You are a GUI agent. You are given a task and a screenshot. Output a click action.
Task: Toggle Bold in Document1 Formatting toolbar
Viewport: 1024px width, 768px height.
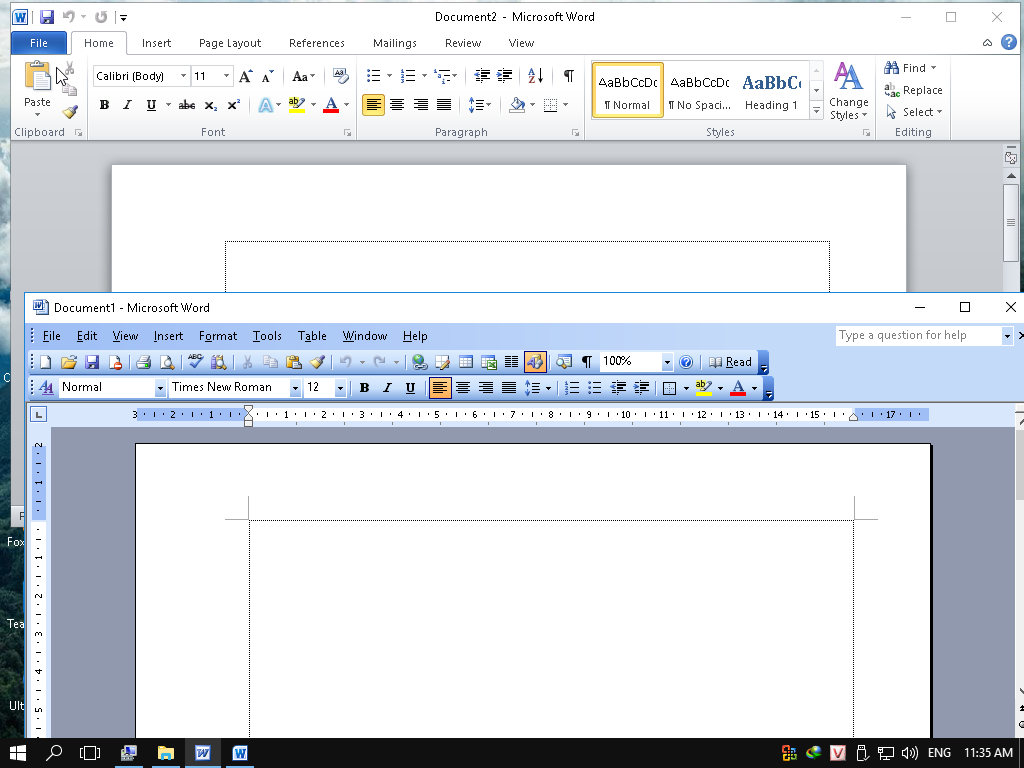click(364, 388)
